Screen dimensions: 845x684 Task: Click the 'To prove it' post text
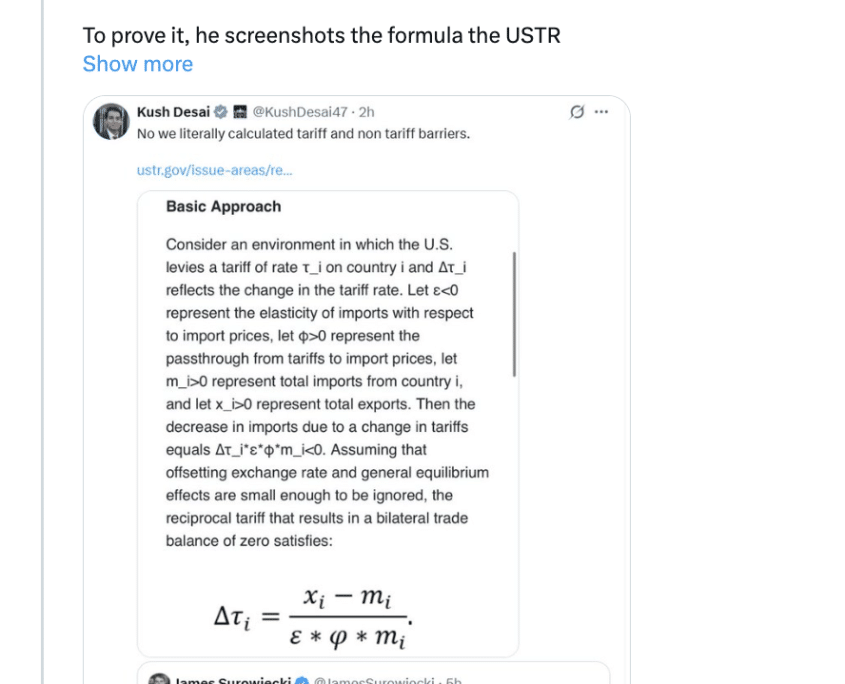321,36
